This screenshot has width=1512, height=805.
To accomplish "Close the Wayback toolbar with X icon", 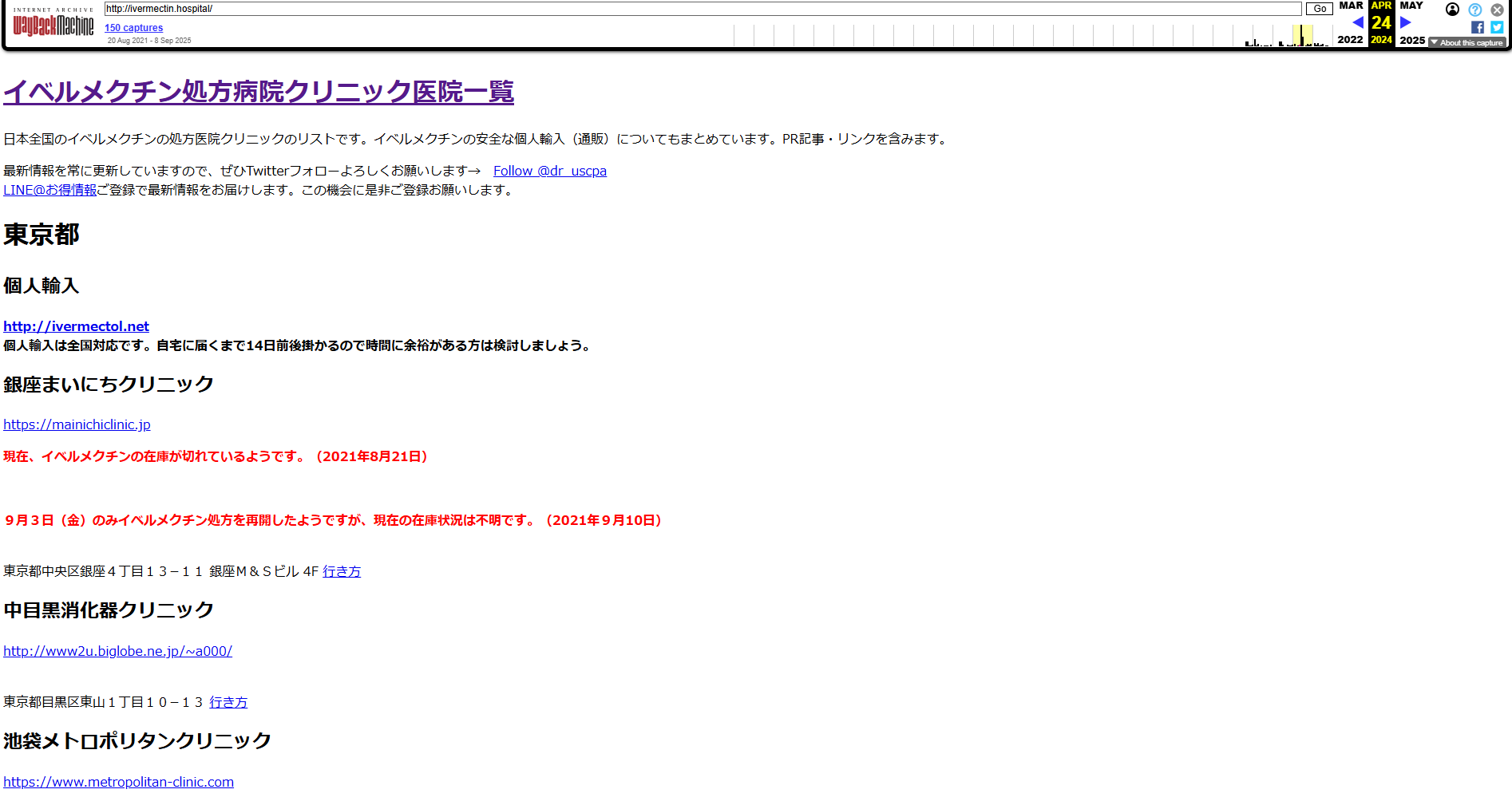I will (1497, 10).
